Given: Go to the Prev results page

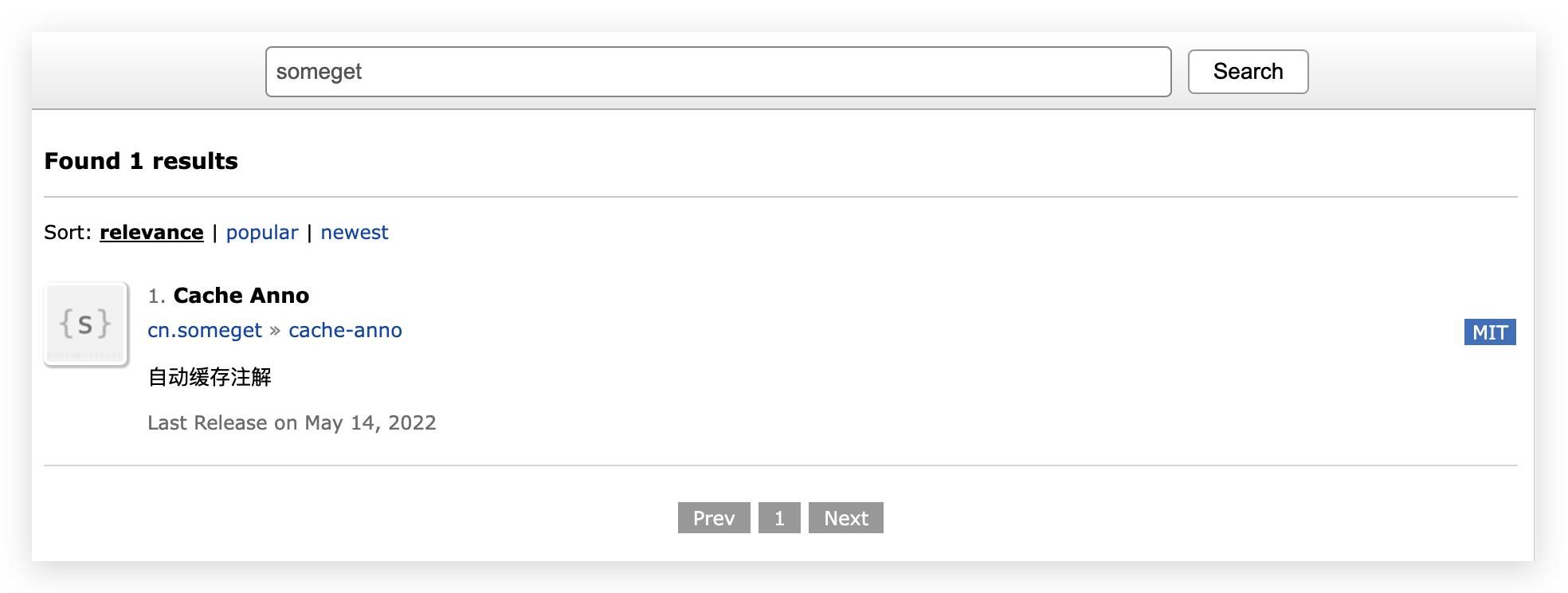Looking at the screenshot, I should point(713,518).
